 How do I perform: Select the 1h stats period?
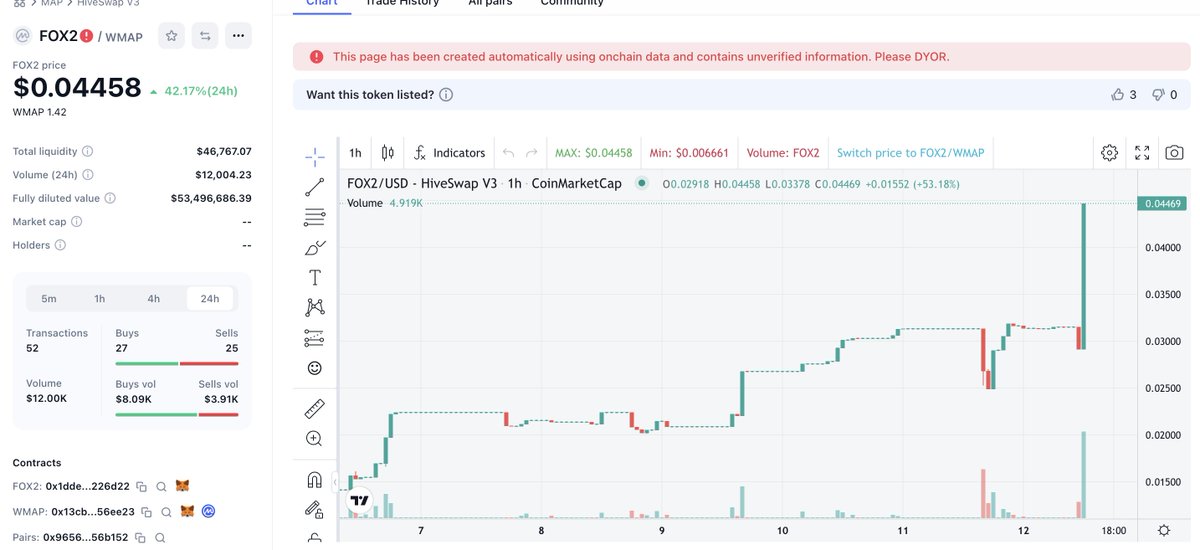pos(100,298)
